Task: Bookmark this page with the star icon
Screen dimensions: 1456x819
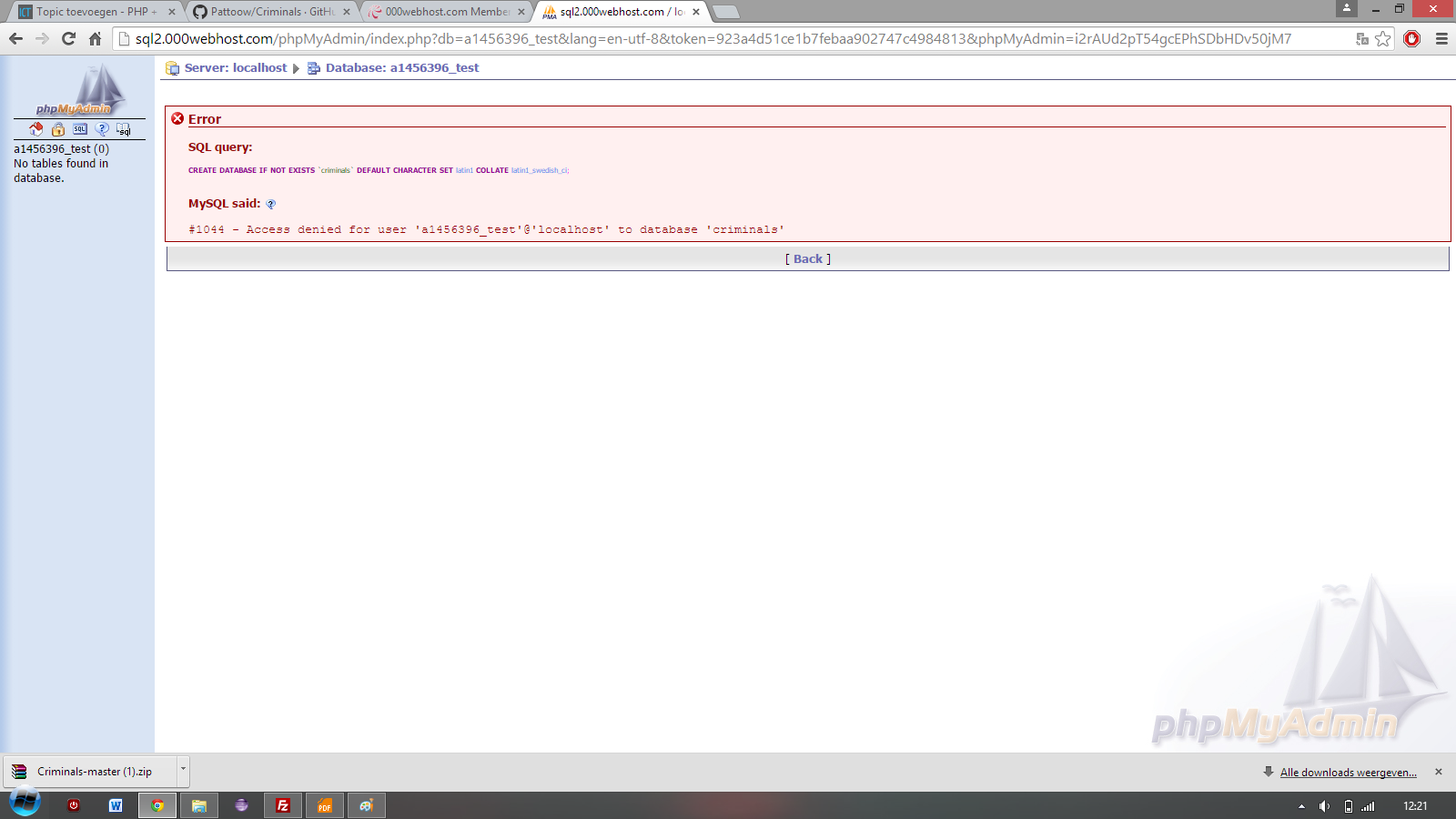Action: click(x=1383, y=38)
